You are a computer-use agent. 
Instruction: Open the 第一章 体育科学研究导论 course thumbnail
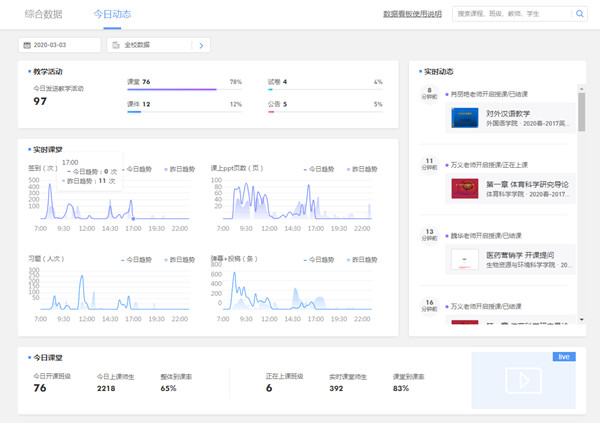(x=465, y=188)
